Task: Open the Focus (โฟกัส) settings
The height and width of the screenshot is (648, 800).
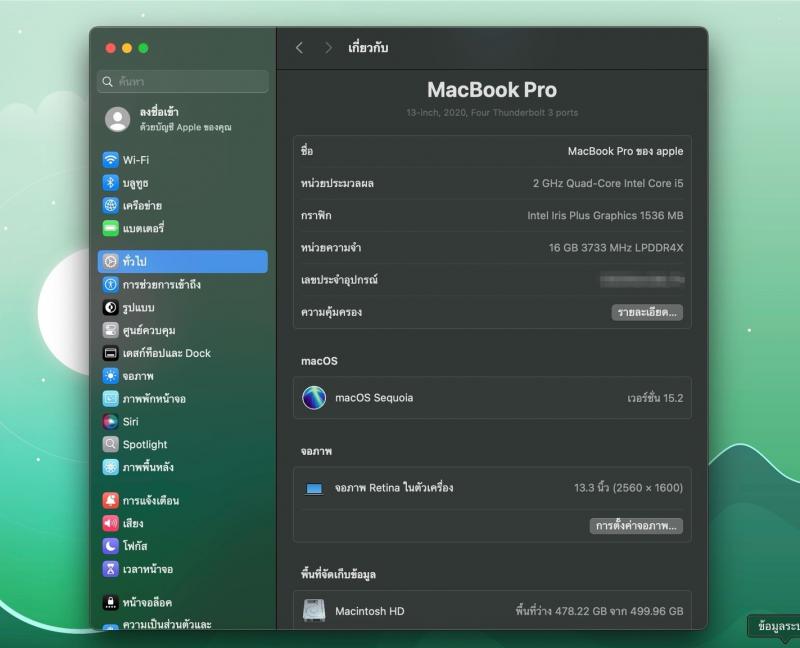Action: (183, 546)
